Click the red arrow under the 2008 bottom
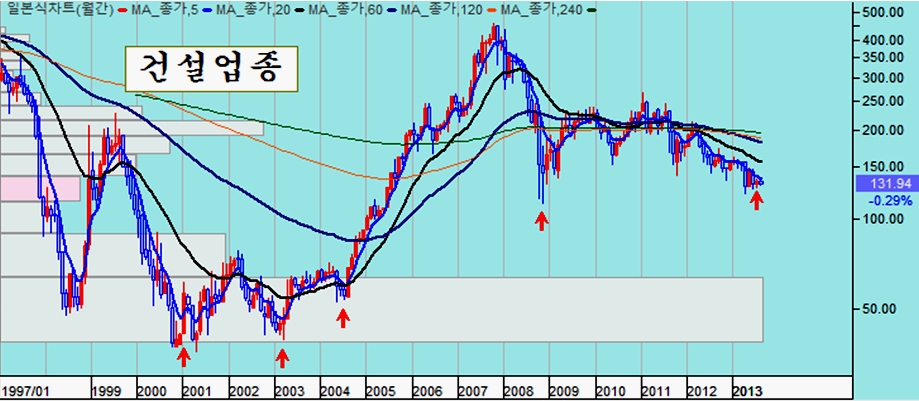Viewport: 919px width, 401px height. [x=542, y=220]
